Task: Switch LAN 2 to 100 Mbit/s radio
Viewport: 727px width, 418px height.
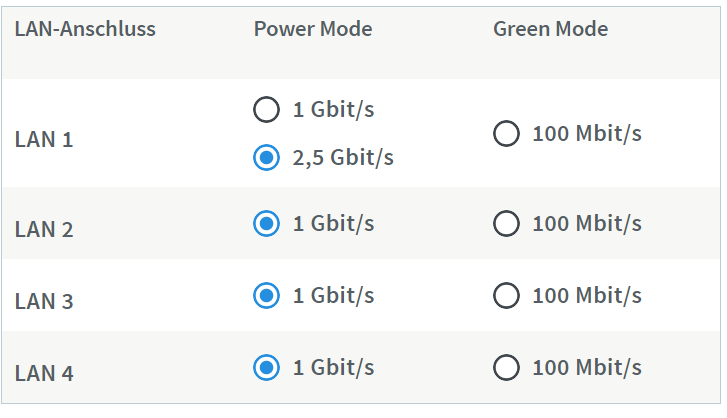Action: (506, 223)
